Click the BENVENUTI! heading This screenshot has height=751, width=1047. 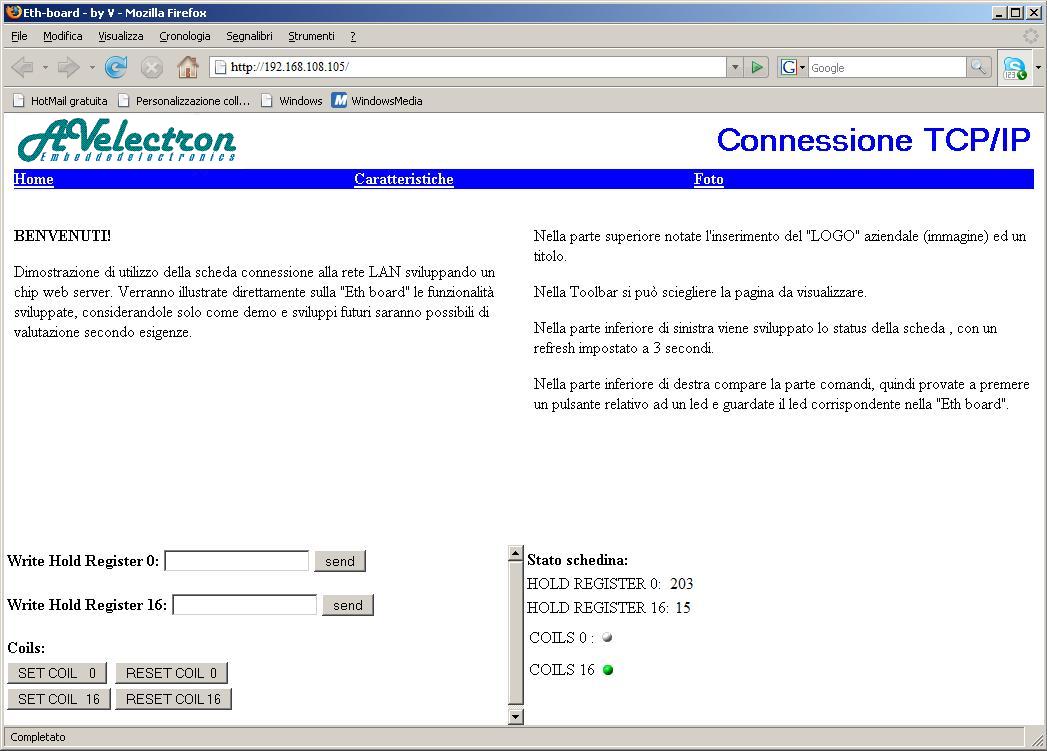click(63, 236)
